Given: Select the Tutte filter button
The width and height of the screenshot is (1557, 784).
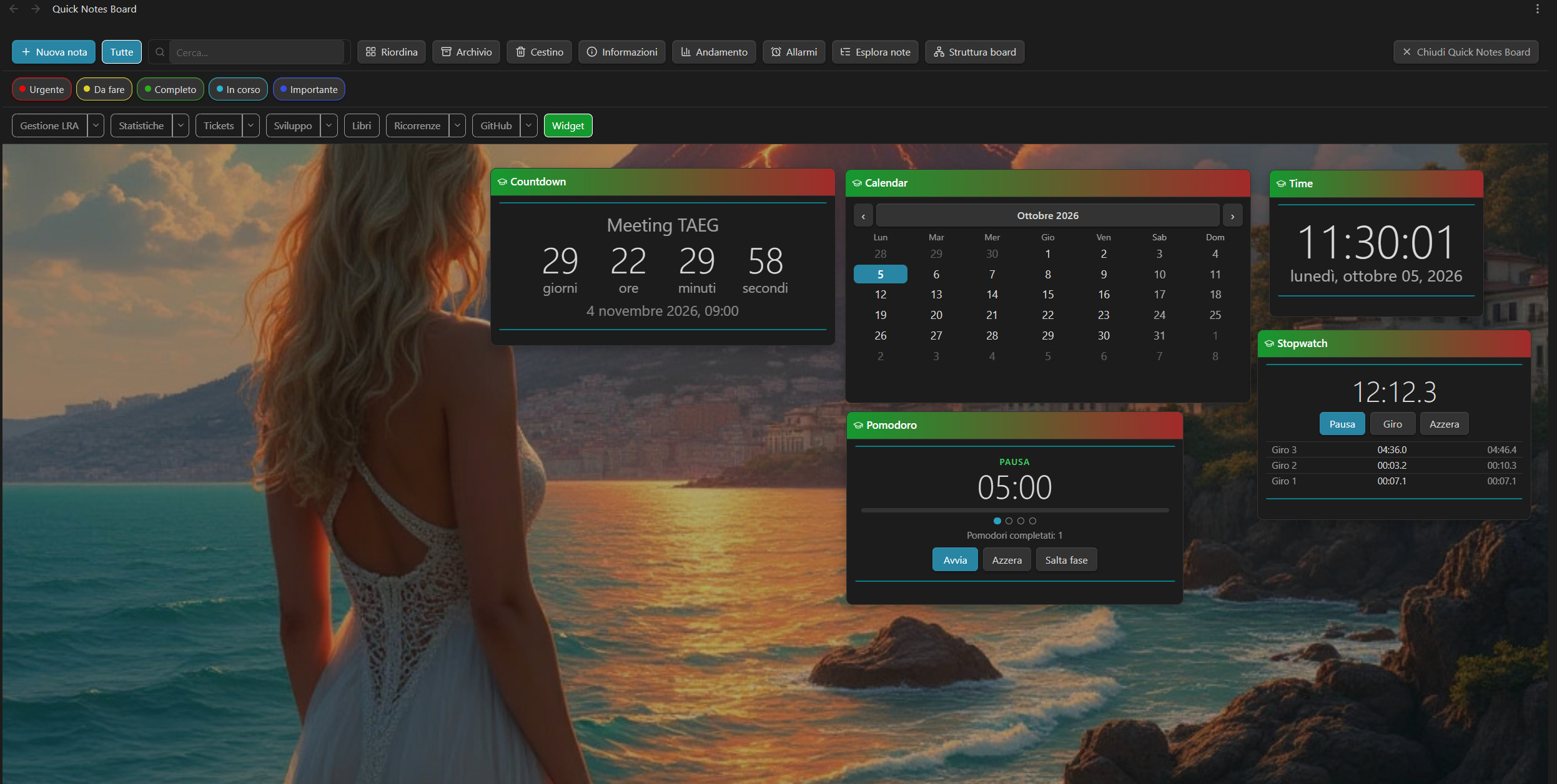Looking at the screenshot, I should (122, 52).
